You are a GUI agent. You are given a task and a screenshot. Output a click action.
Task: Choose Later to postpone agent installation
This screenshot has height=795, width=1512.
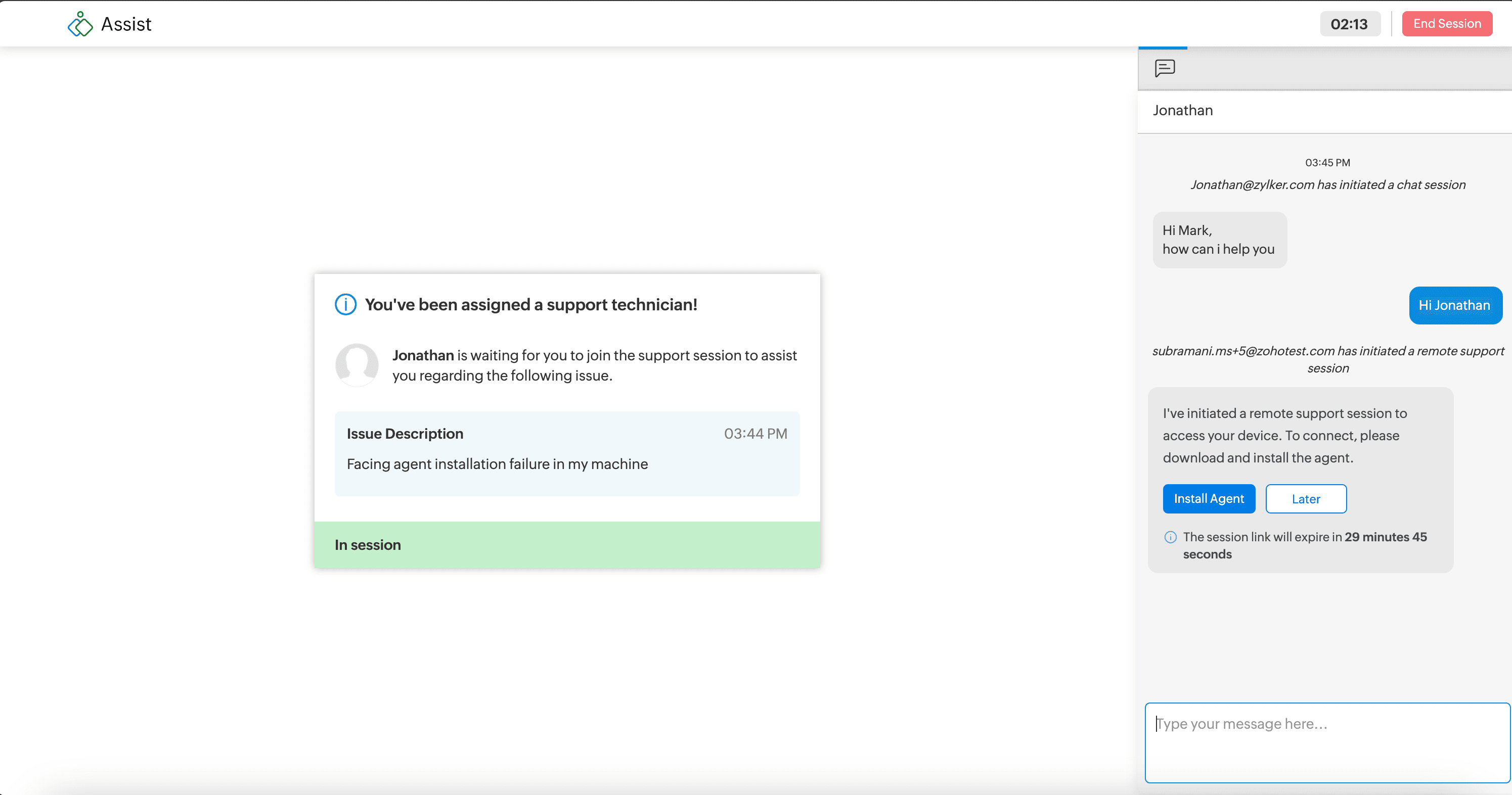pos(1306,498)
